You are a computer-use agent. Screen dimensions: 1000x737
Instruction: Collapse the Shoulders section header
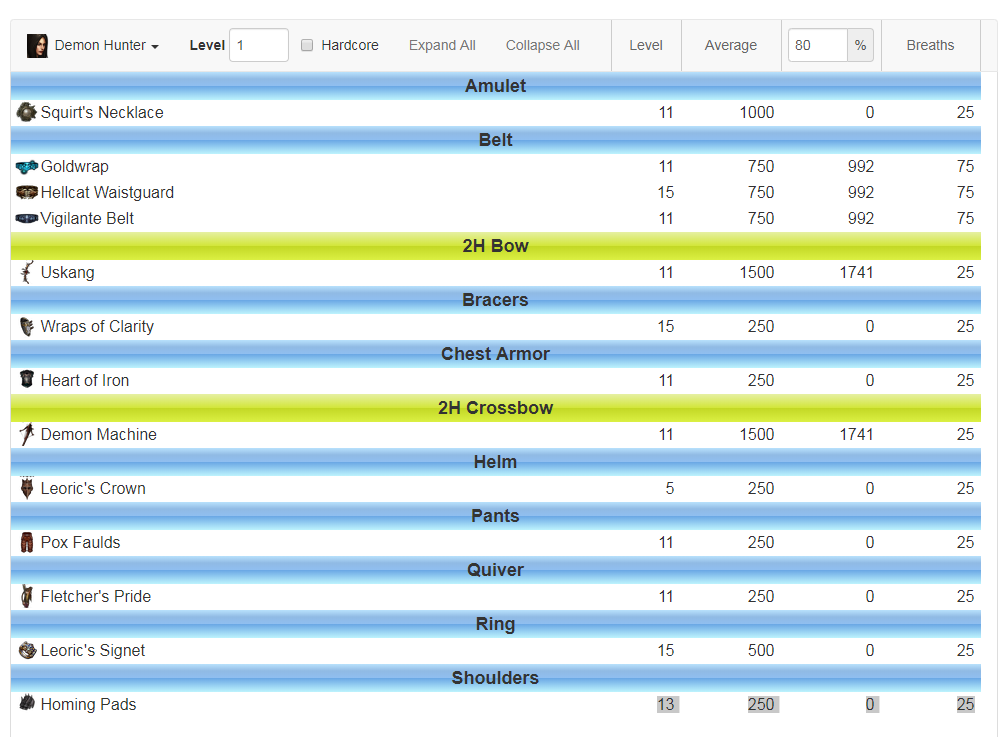tap(496, 678)
